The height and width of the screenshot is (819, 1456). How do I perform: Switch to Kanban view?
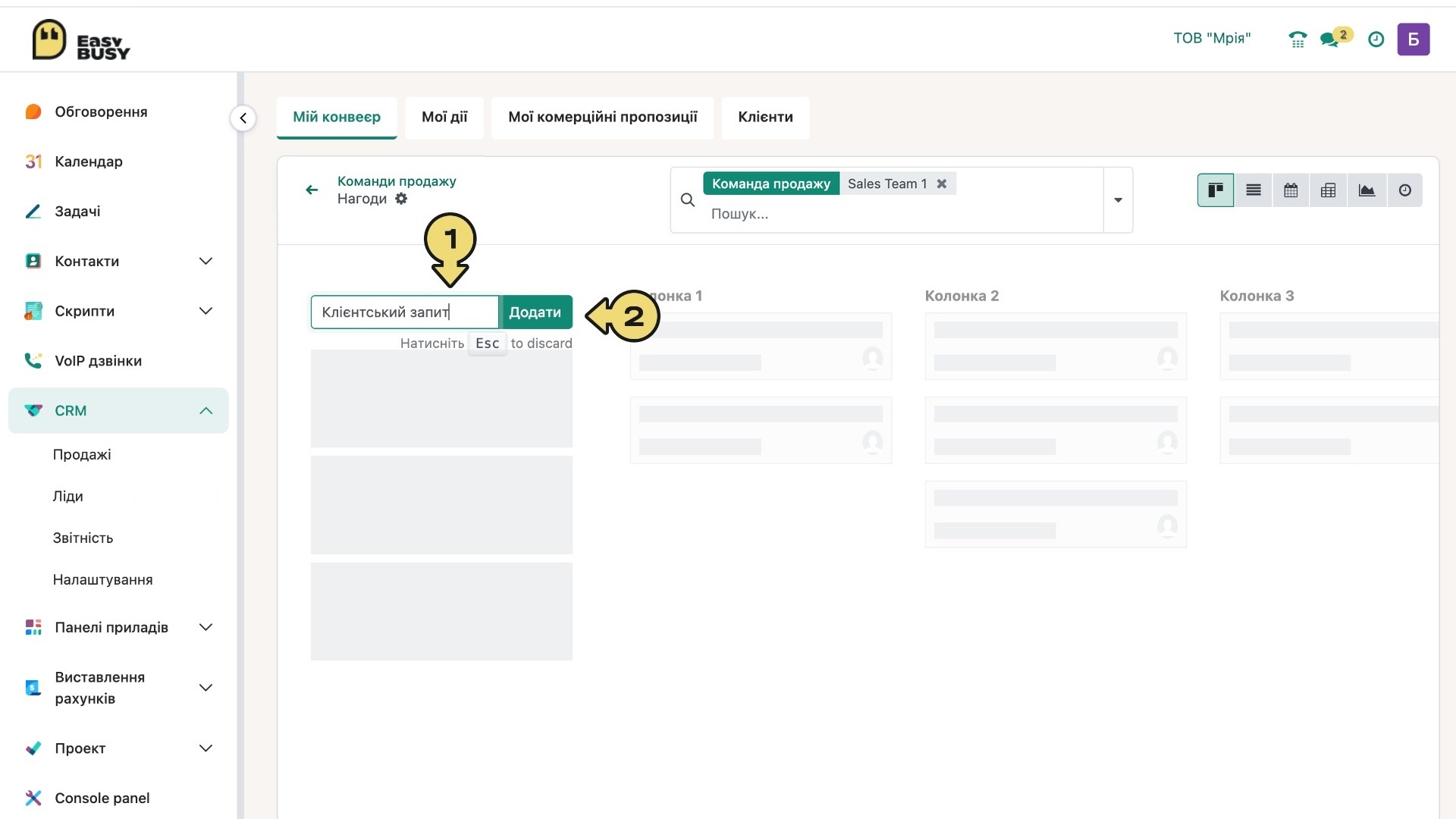pyautogui.click(x=1216, y=190)
